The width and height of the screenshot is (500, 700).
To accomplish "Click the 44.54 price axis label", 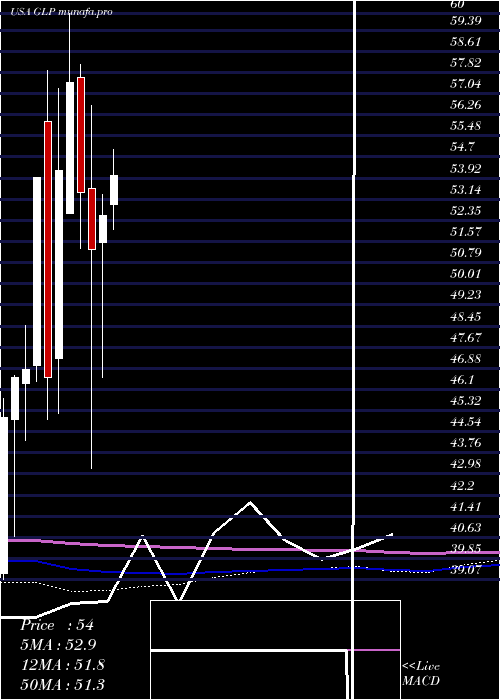I will (x=466, y=421).
